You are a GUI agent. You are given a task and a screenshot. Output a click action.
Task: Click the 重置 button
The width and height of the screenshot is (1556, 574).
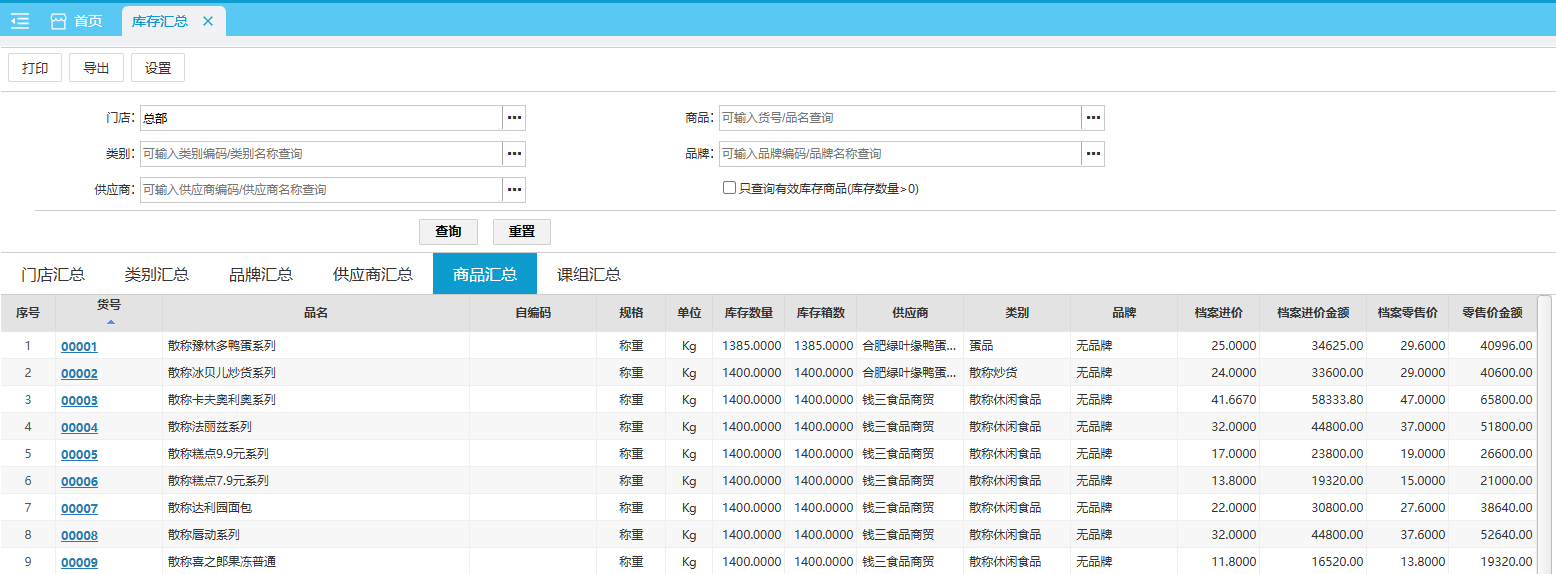point(521,232)
